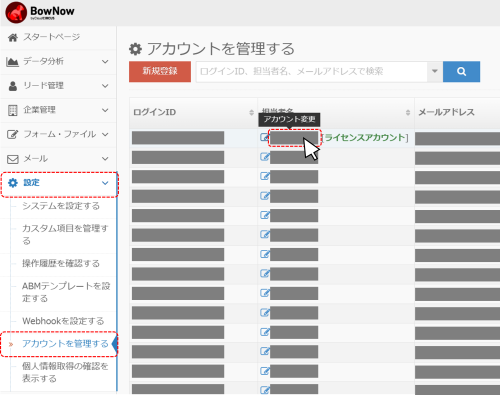Click the gear icon beside 設定
Image resolution: width=500 pixels, height=395 pixels.
click(x=13, y=183)
